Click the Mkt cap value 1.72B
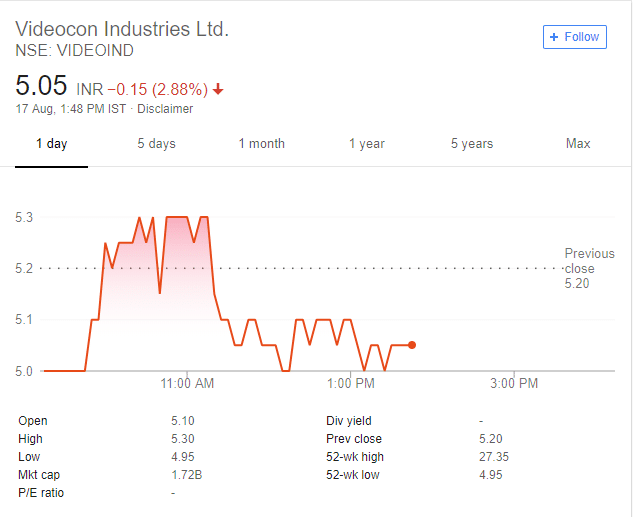Viewport: 633px width, 517px height. coord(187,475)
